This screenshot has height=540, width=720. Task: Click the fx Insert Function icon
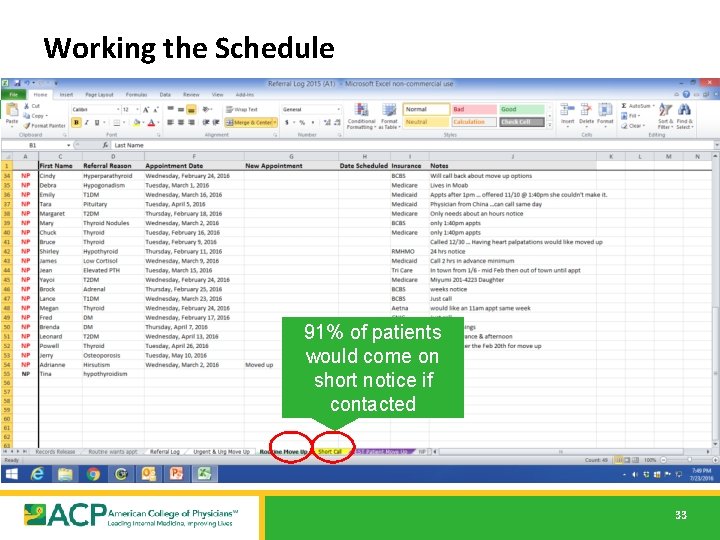point(105,145)
